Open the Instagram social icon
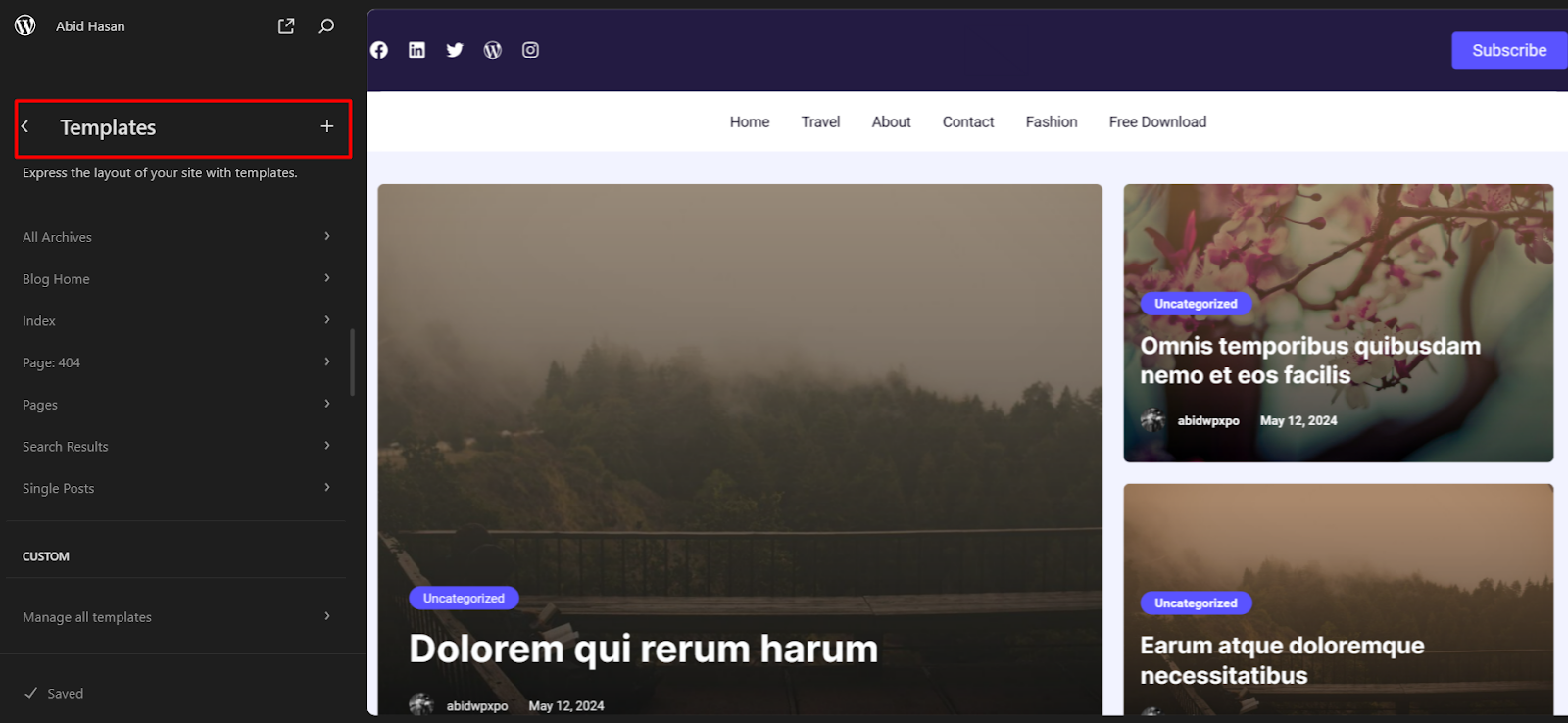The image size is (1568, 723). [x=530, y=50]
